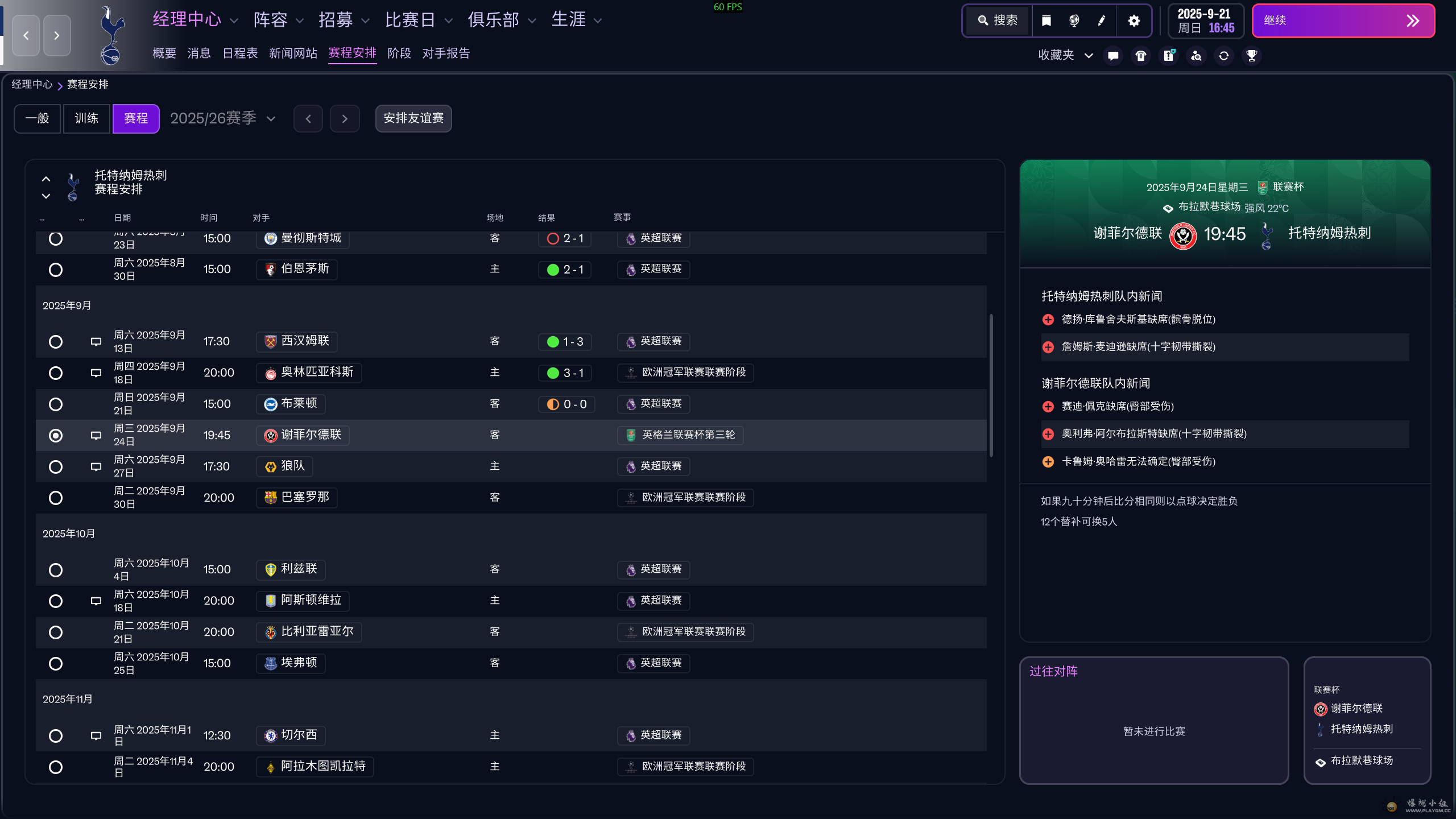Click the TV icon on the 切尔西 row
Screen dimensions: 1456x819
coord(96,736)
